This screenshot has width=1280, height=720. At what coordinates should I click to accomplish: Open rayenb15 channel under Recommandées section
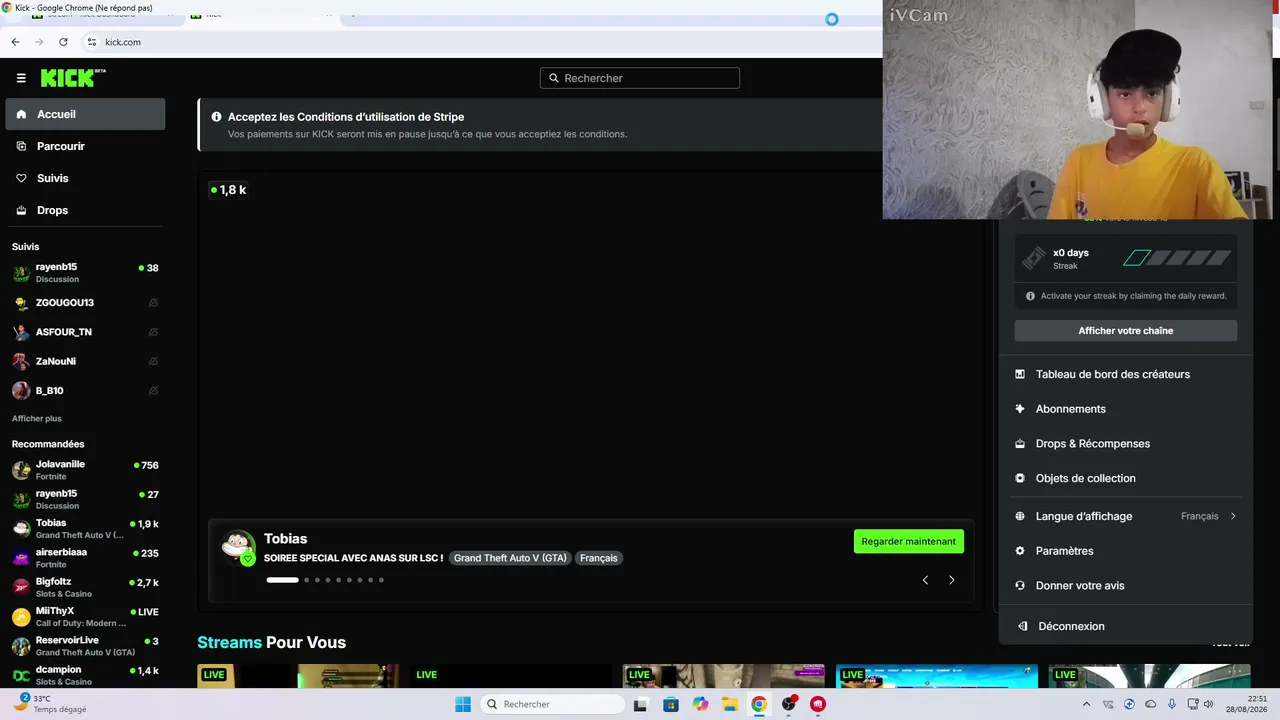(85, 499)
